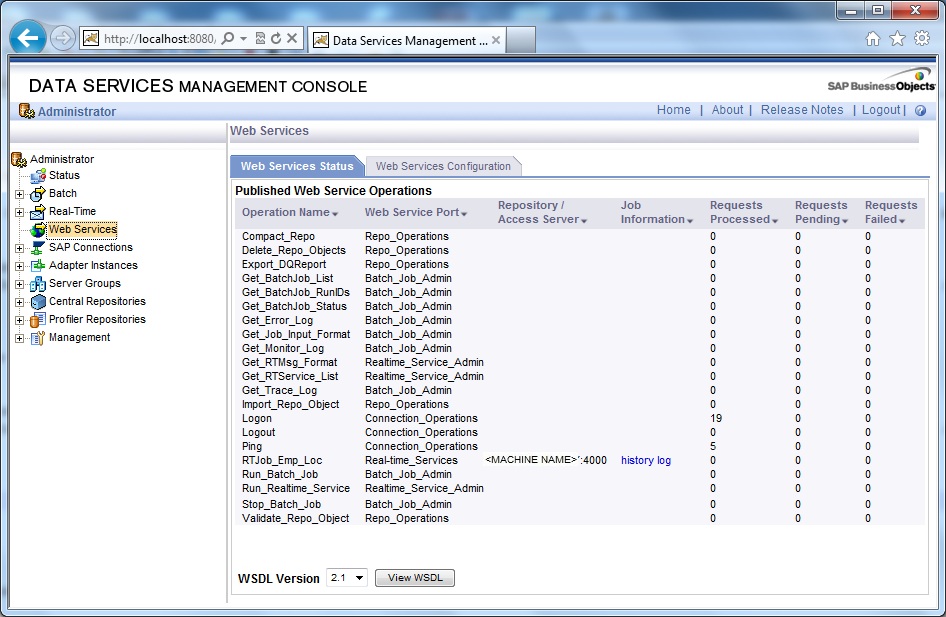
Task: Refresh the page with the reload icon
Action: click(276, 39)
